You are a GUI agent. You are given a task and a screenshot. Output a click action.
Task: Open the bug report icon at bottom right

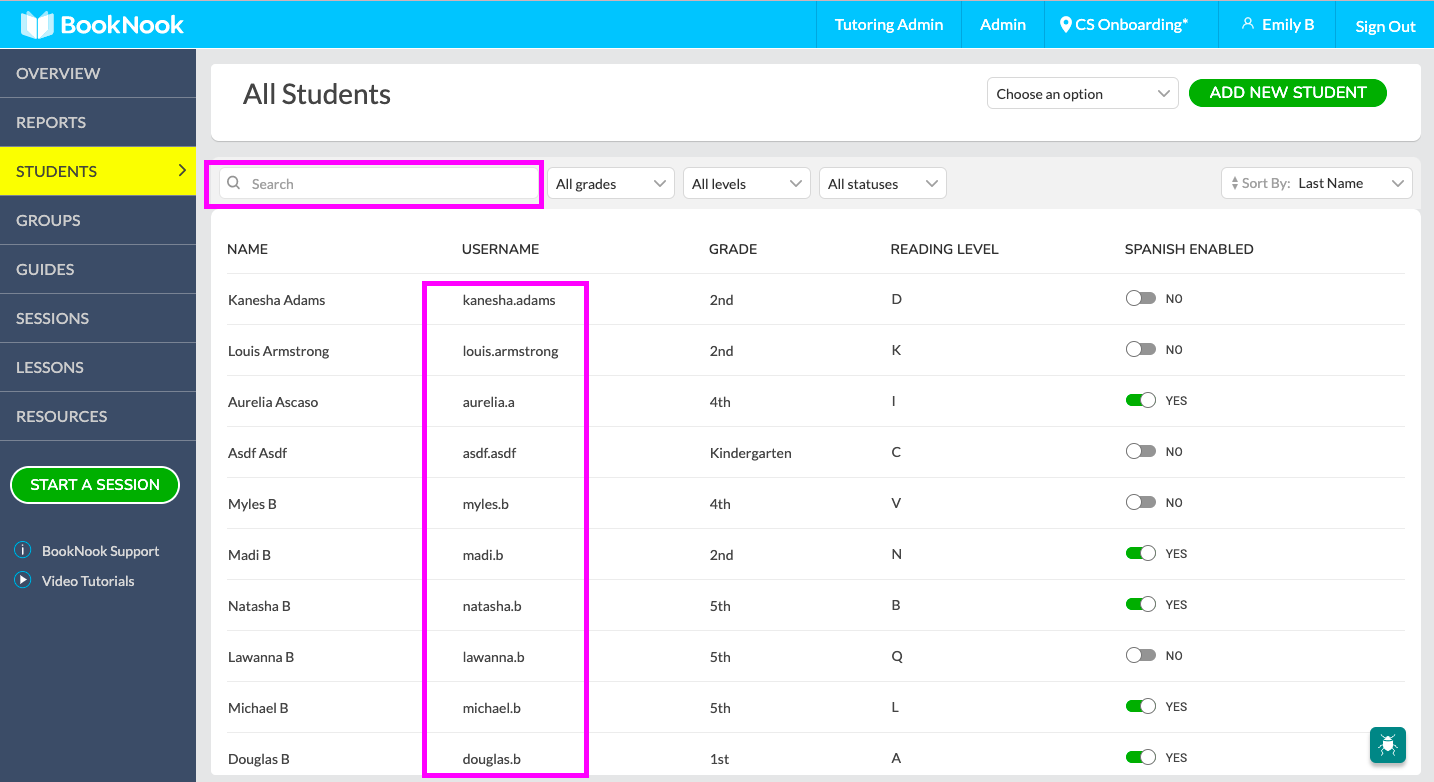[x=1387, y=745]
